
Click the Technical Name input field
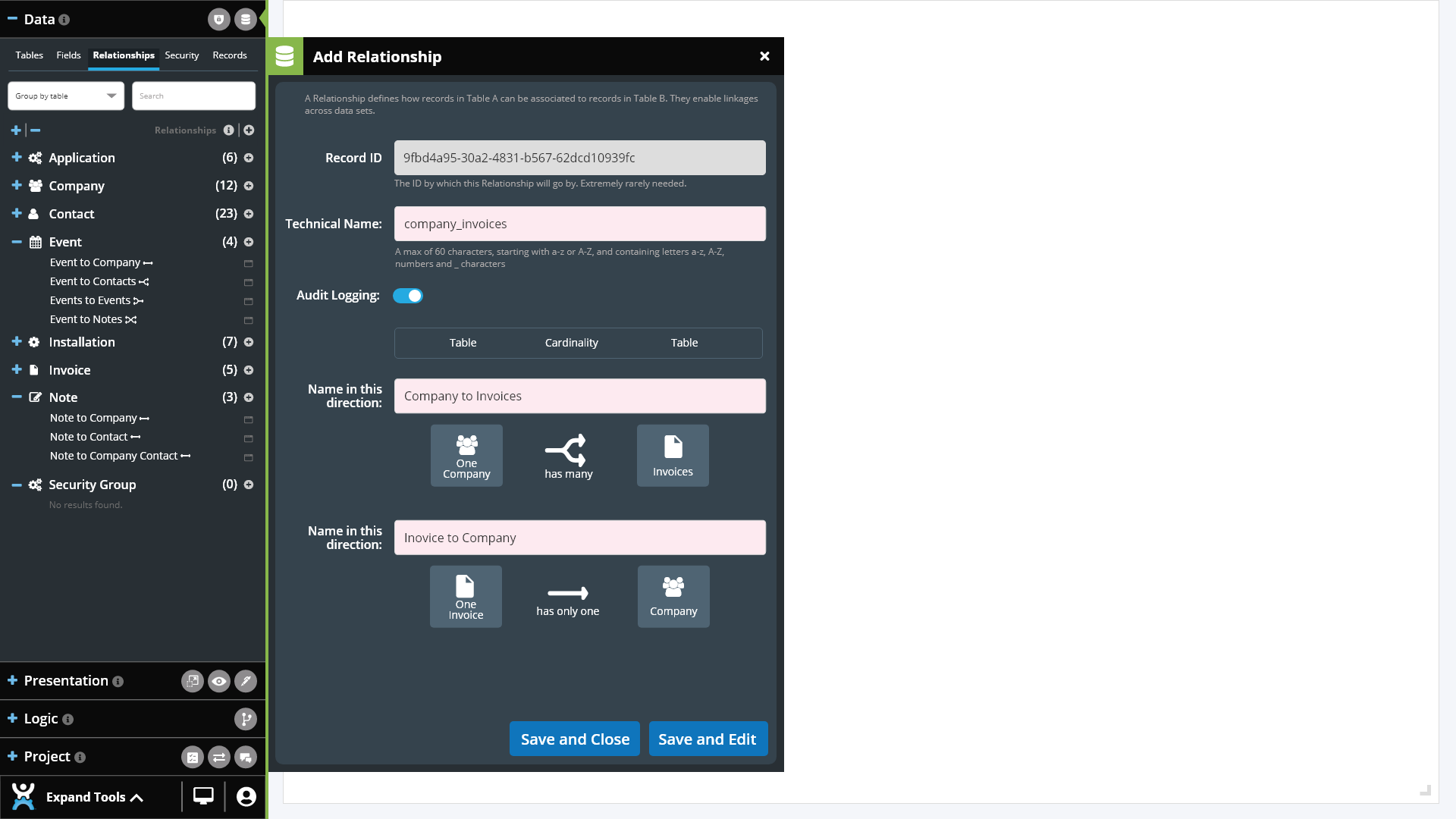pos(579,224)
